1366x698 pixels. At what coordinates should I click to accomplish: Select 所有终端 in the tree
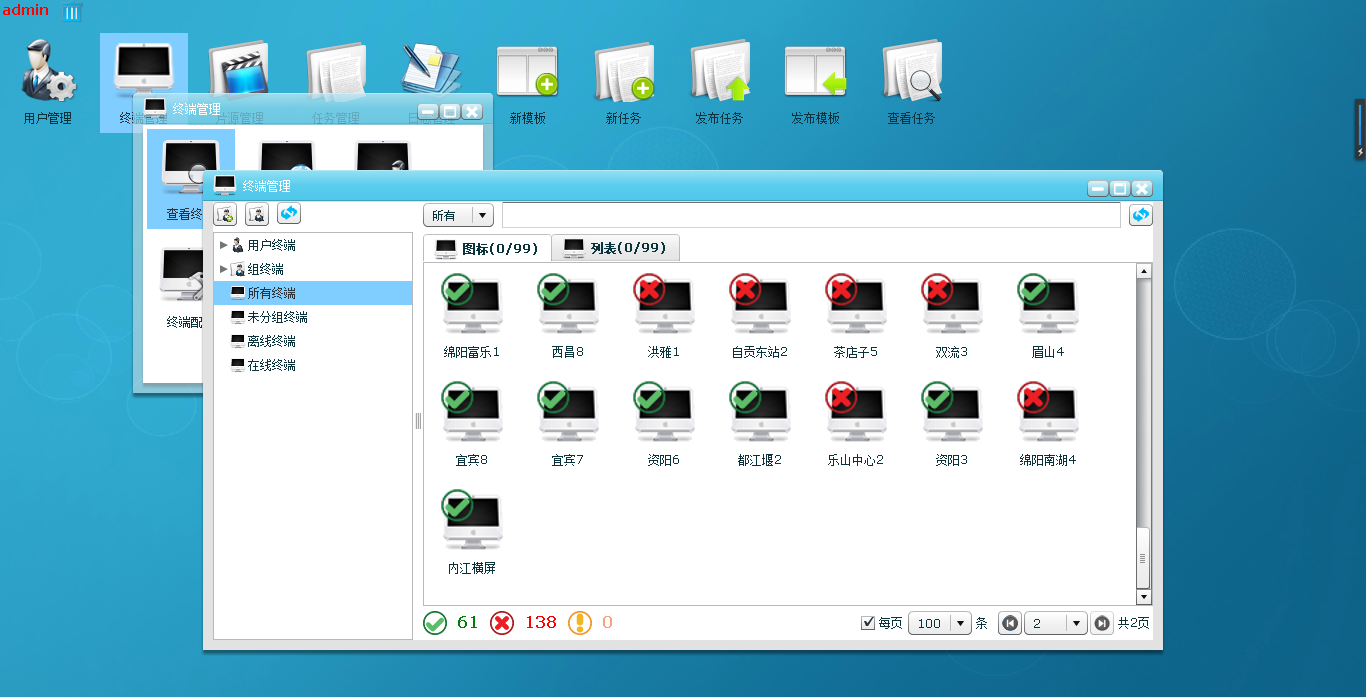tap(313, 293)
